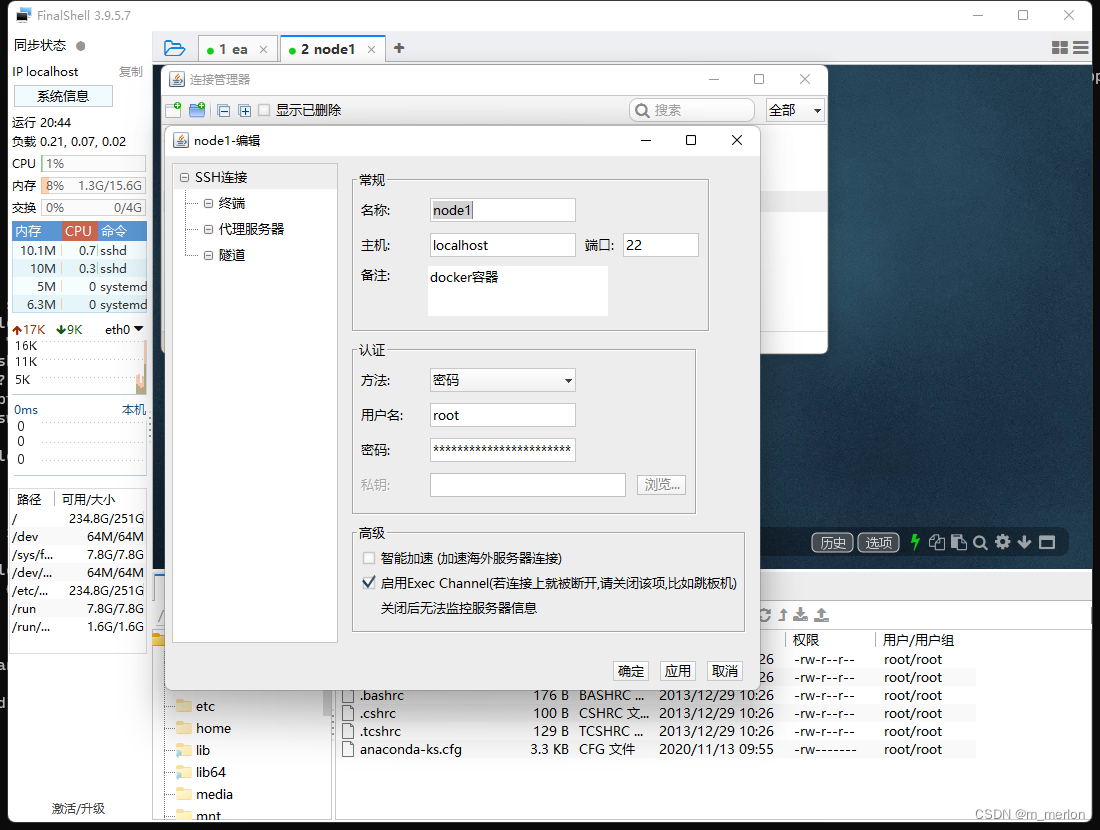This screenshot has height=830, width=1100.
Task: Click the 历史 history button
Action: coord(833,542)
